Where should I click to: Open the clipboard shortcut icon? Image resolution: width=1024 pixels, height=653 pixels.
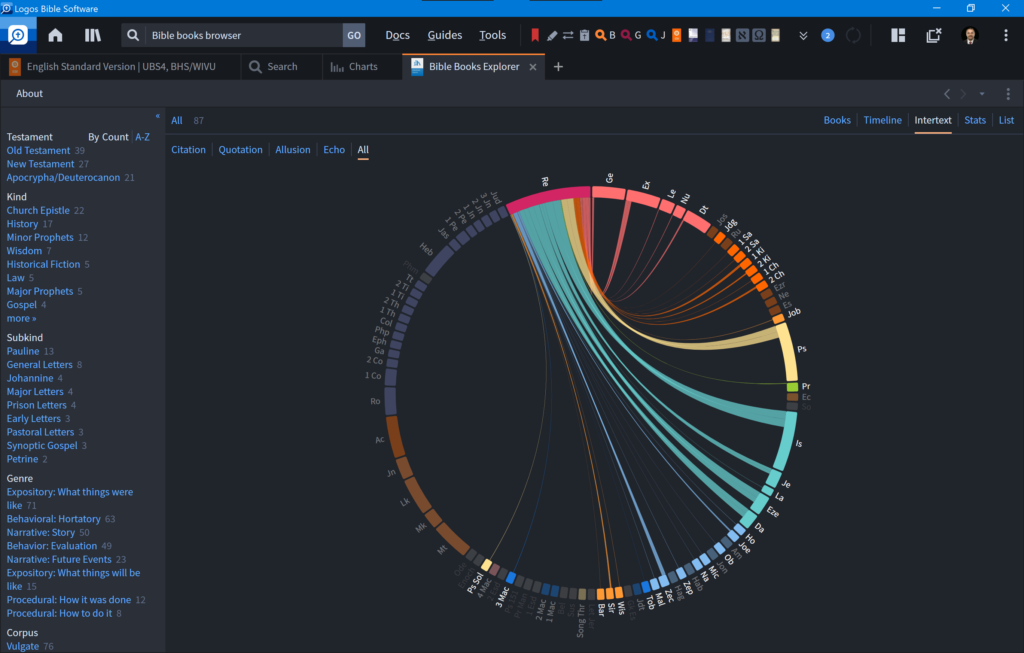584,35
